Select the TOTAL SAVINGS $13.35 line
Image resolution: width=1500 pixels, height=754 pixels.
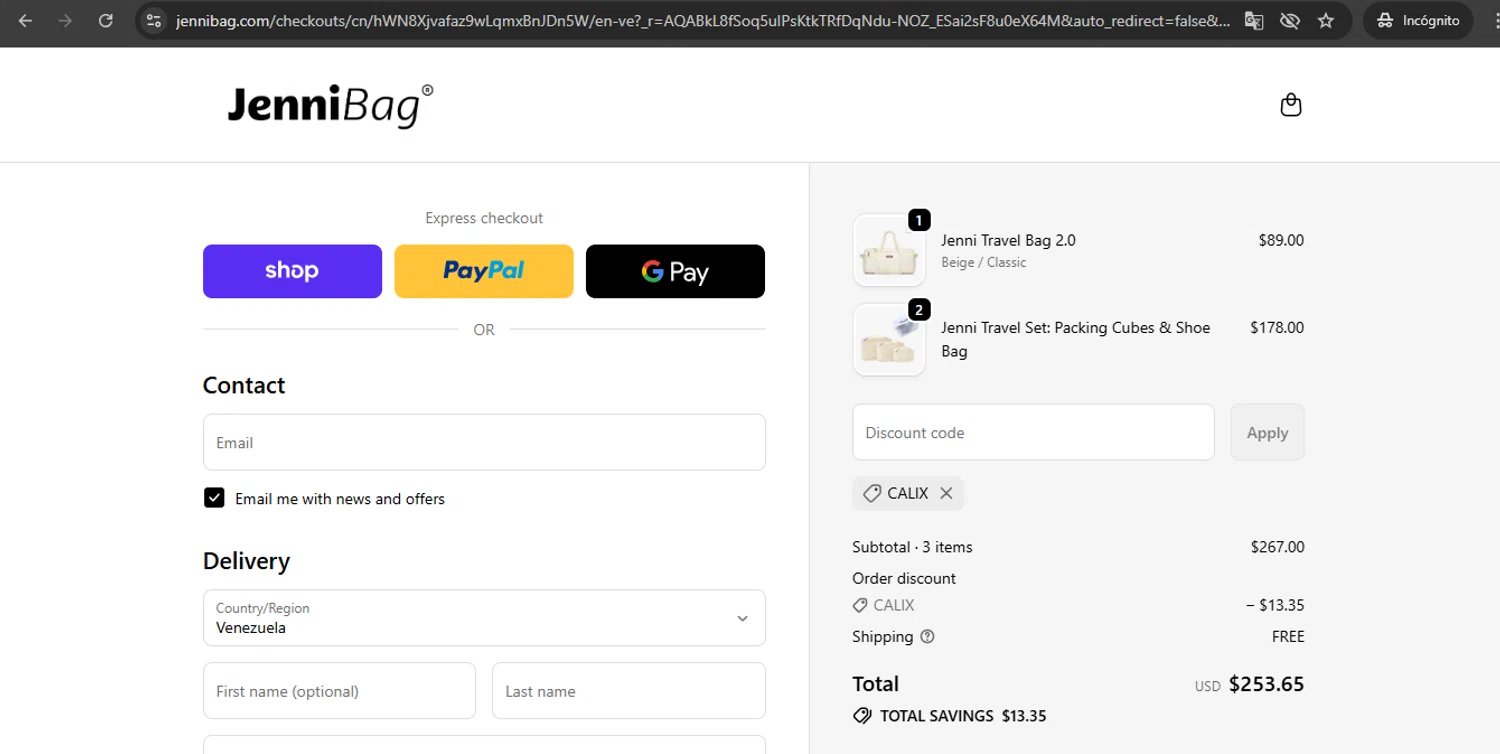coord(949,716)
